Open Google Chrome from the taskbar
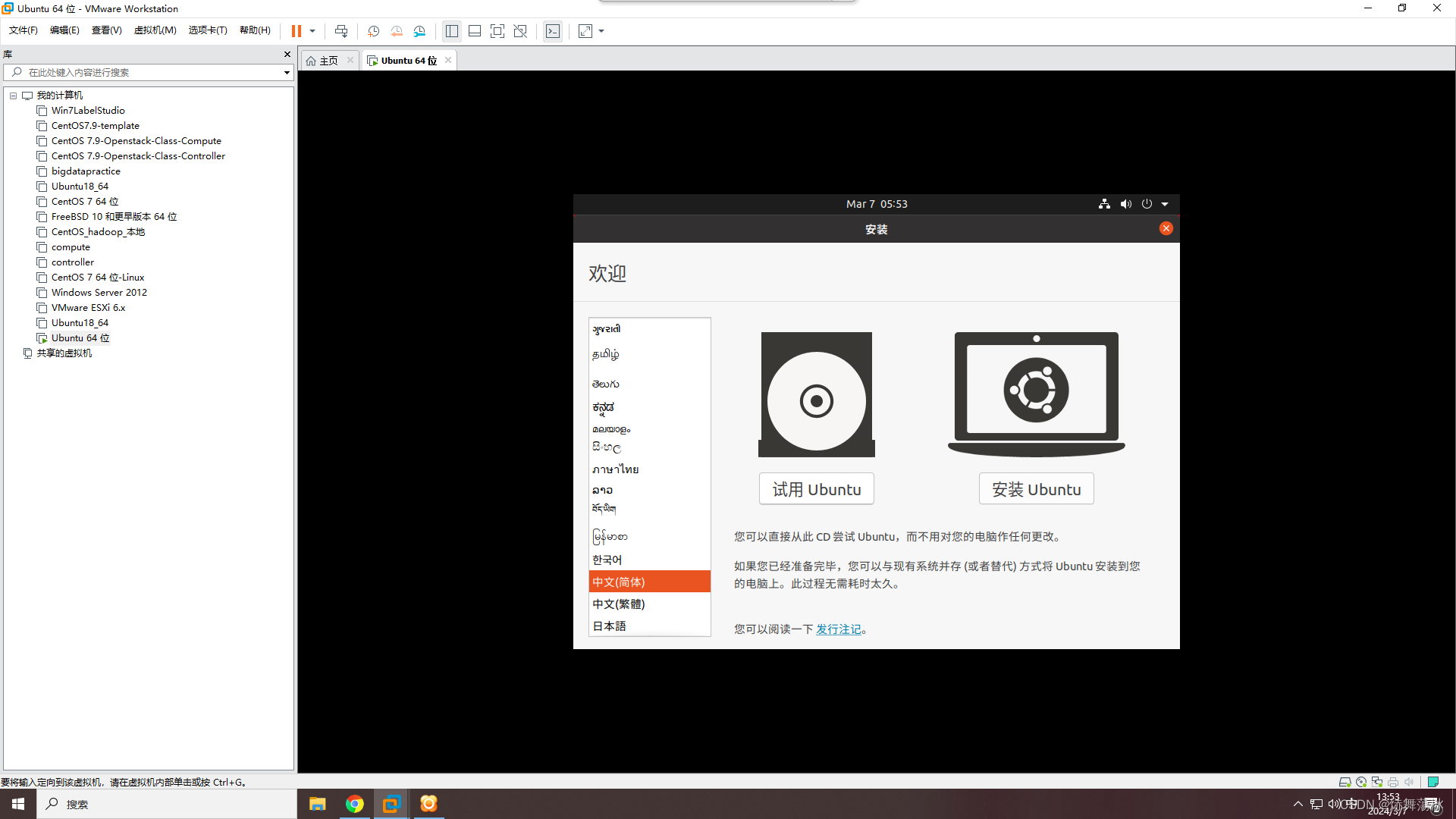 tap(354, 804)
